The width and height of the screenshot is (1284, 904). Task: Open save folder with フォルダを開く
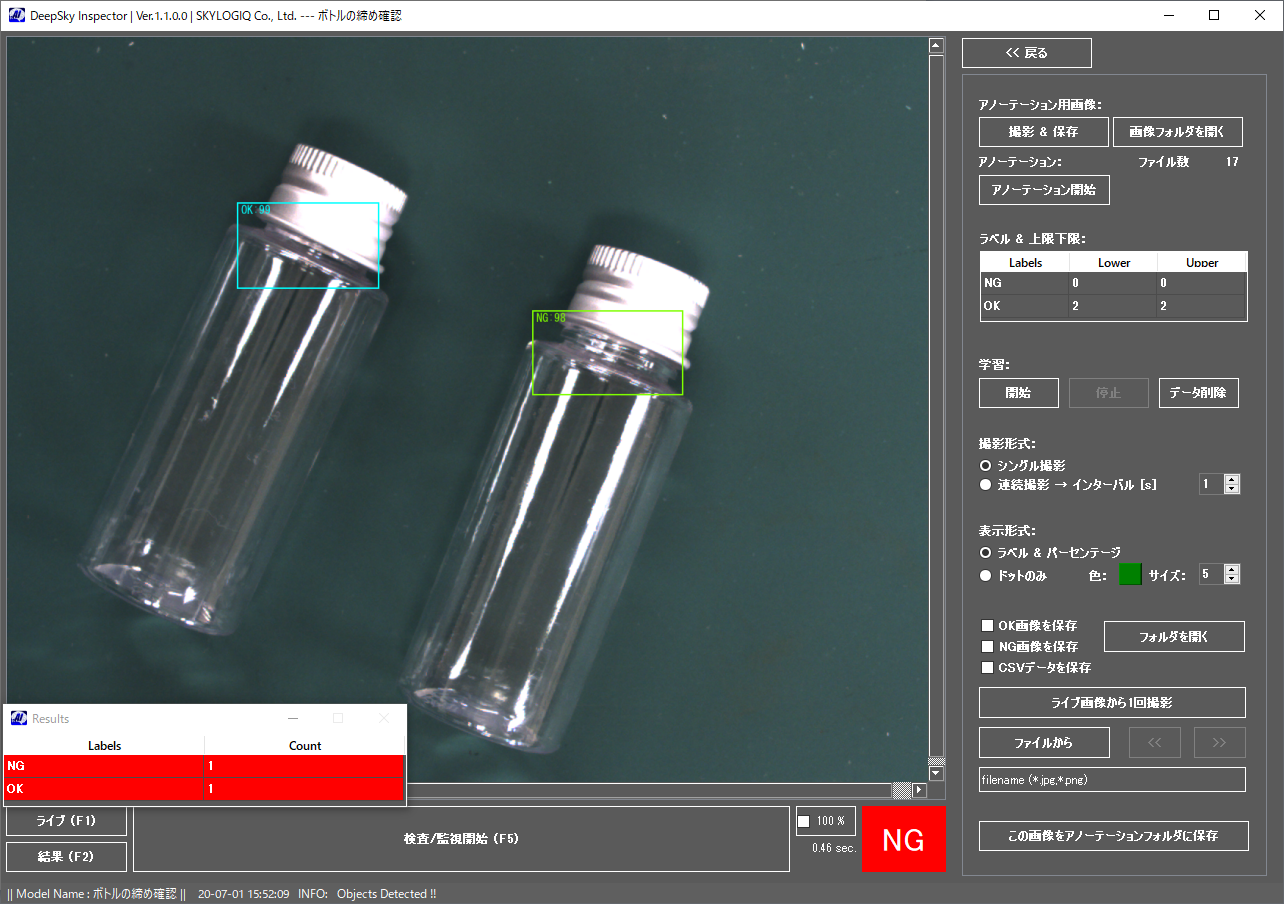[x=1174, y=636]
